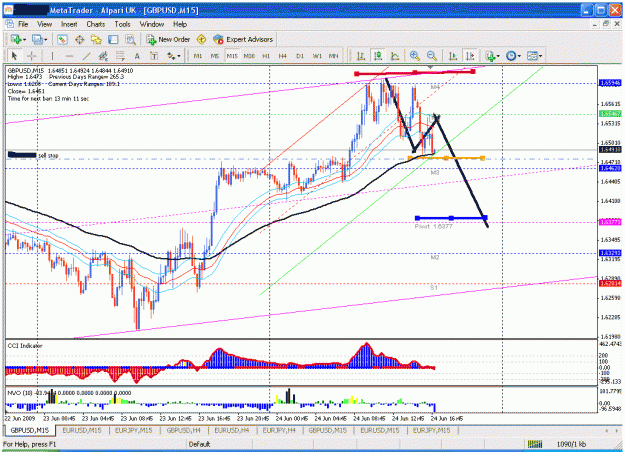Switch to W1 timeframe
The height and width of the screenshot is (452, 625).
click(x=317, y=56)
